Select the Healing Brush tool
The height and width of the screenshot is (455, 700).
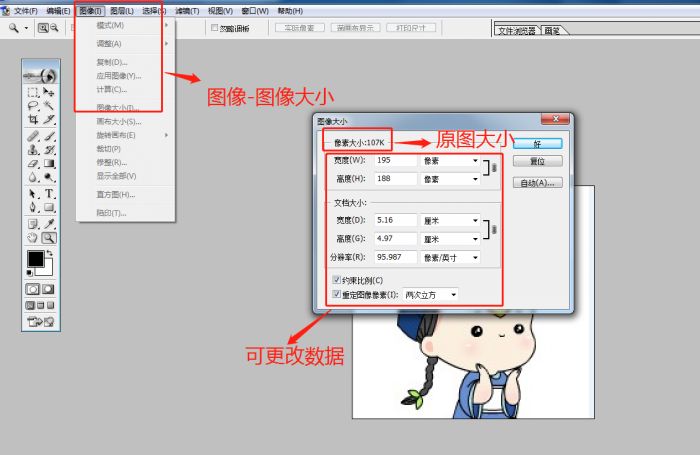pyautogui.click(x=33, y=136)
